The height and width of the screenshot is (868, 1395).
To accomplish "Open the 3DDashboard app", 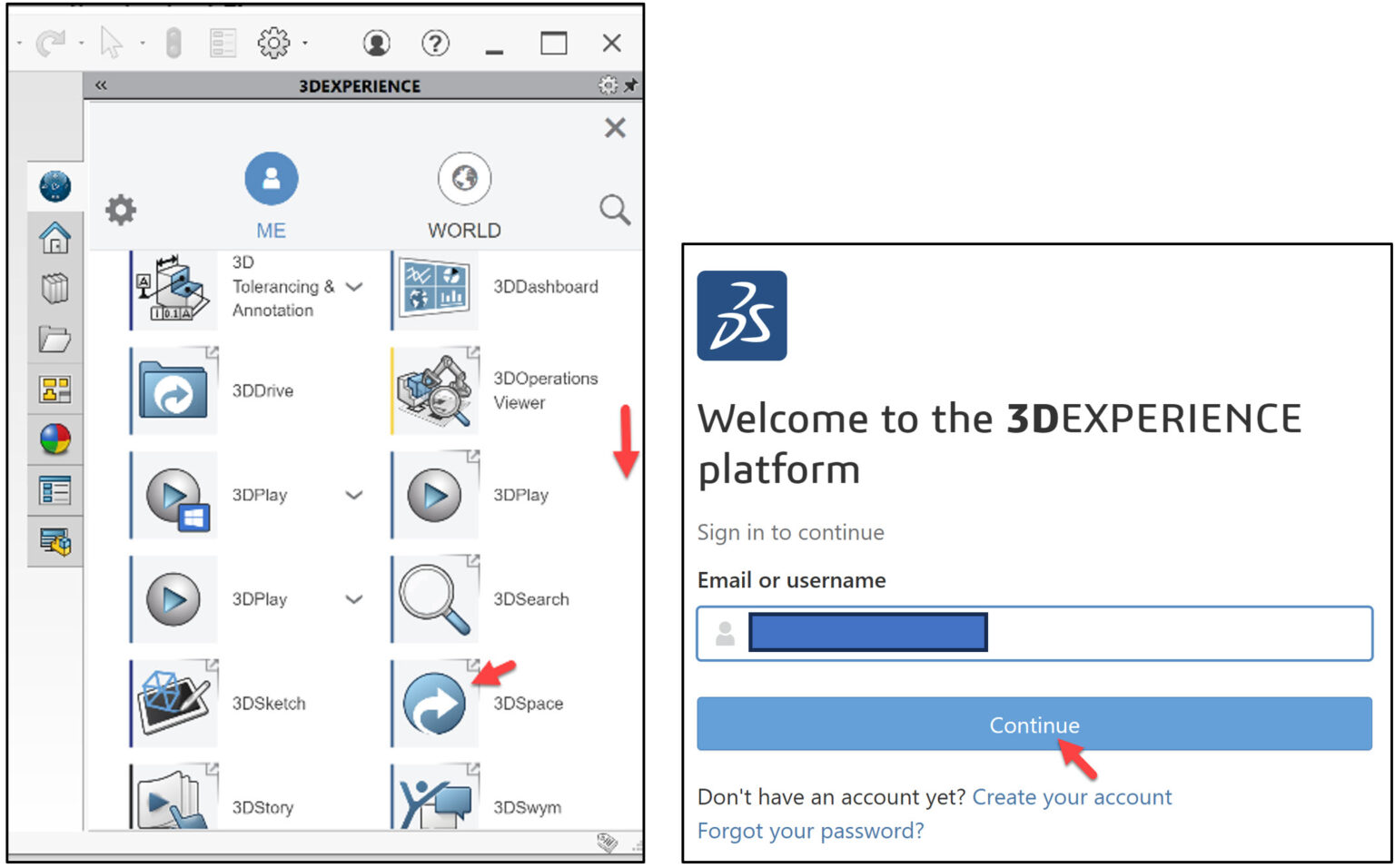I will 435,287.
